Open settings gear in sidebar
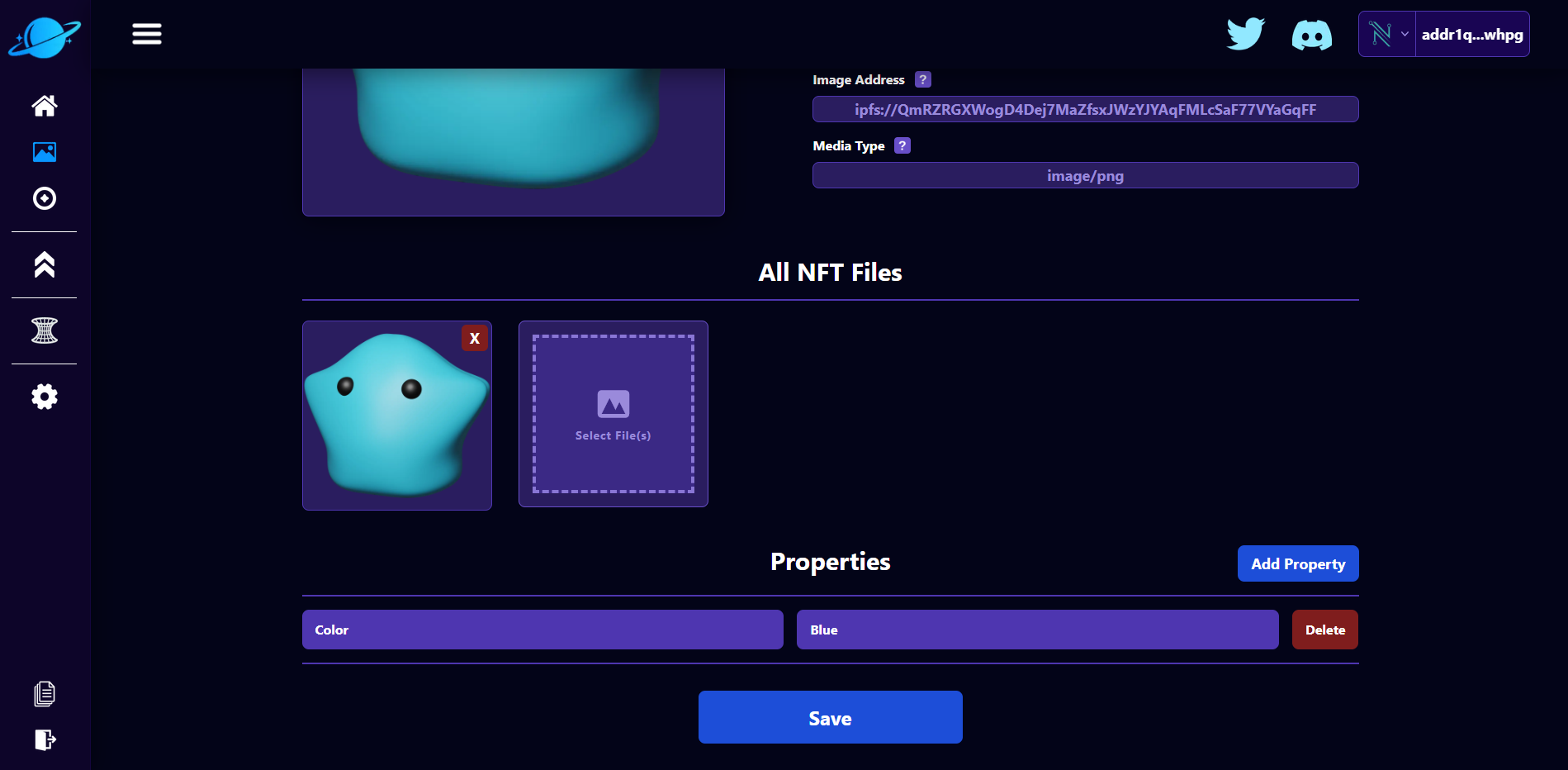This screenshot has height=770, width=1568. coord(45,397)
